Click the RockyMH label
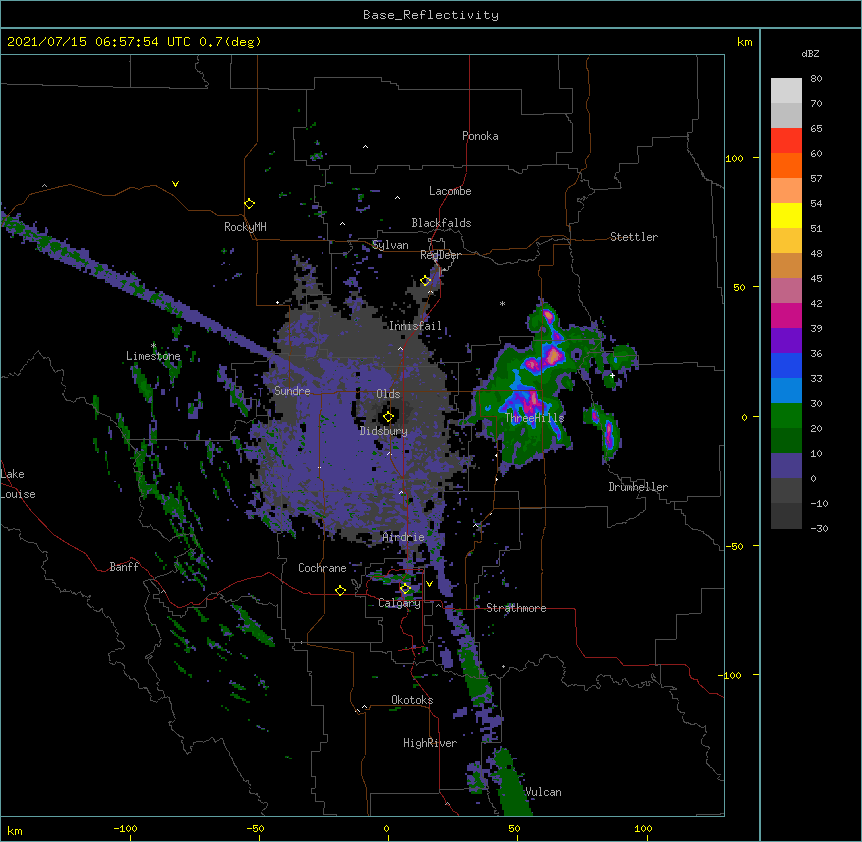 pos(245,227)
